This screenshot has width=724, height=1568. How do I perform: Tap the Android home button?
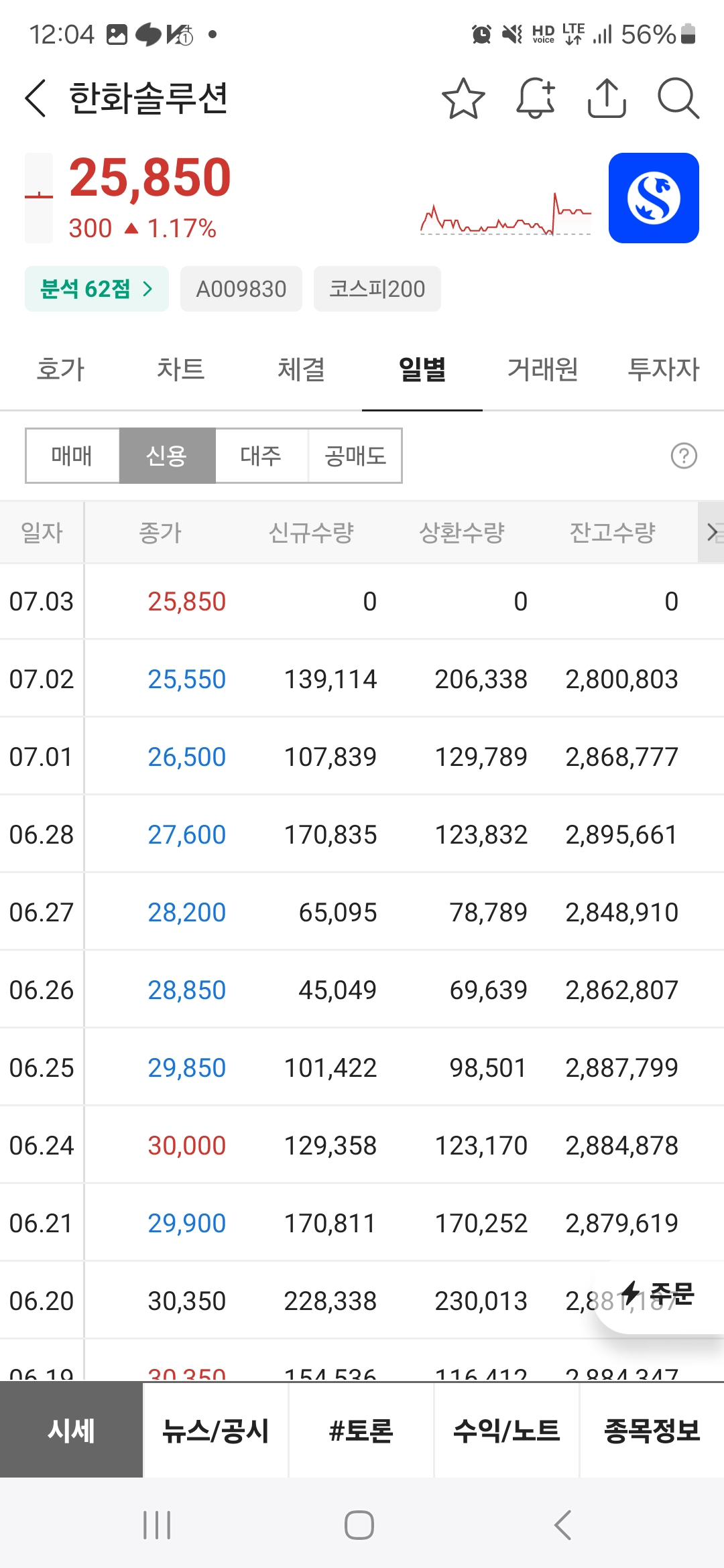pyautogui.click(x=359, y=1525)
